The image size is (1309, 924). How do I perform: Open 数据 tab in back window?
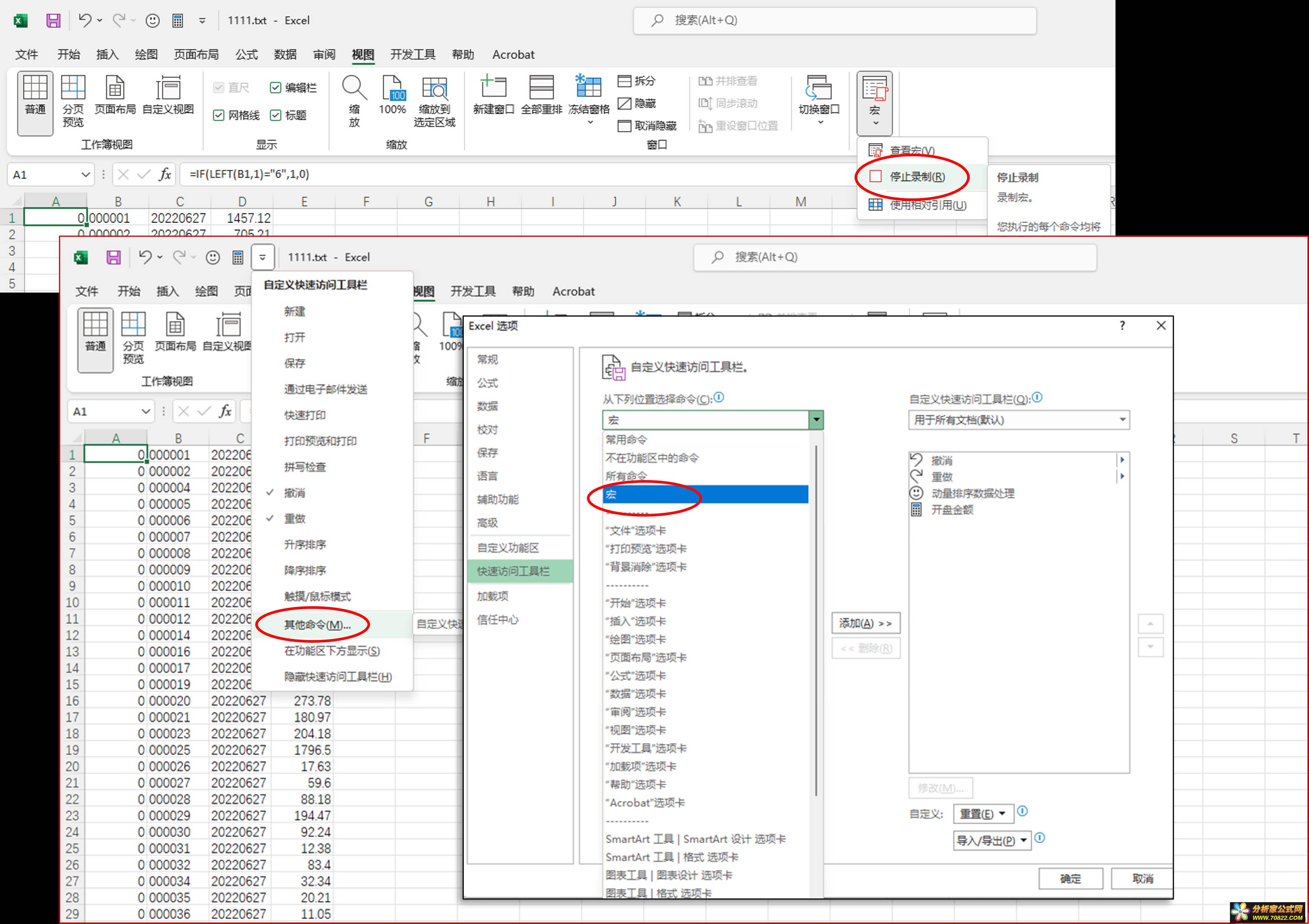coord(285,55)
